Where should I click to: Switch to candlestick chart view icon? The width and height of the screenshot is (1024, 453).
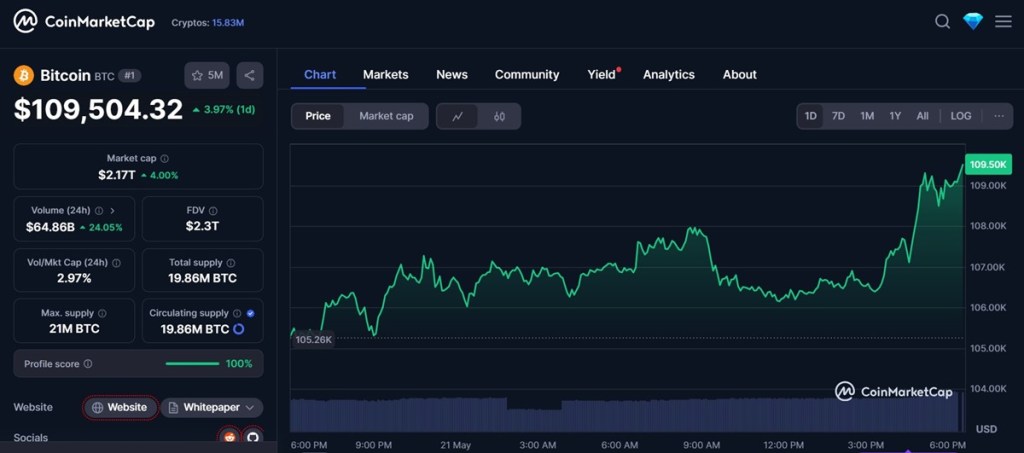[x=499, y=116]
